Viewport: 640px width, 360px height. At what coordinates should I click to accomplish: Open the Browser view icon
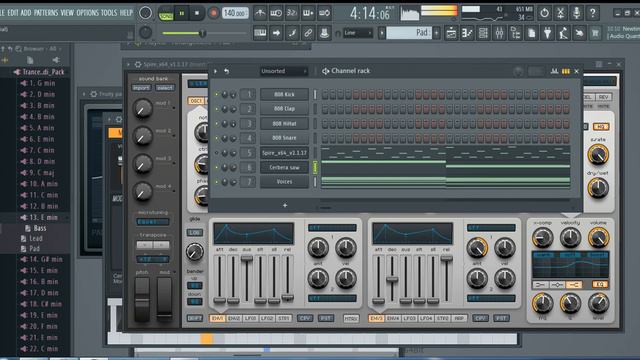point(516,33)
